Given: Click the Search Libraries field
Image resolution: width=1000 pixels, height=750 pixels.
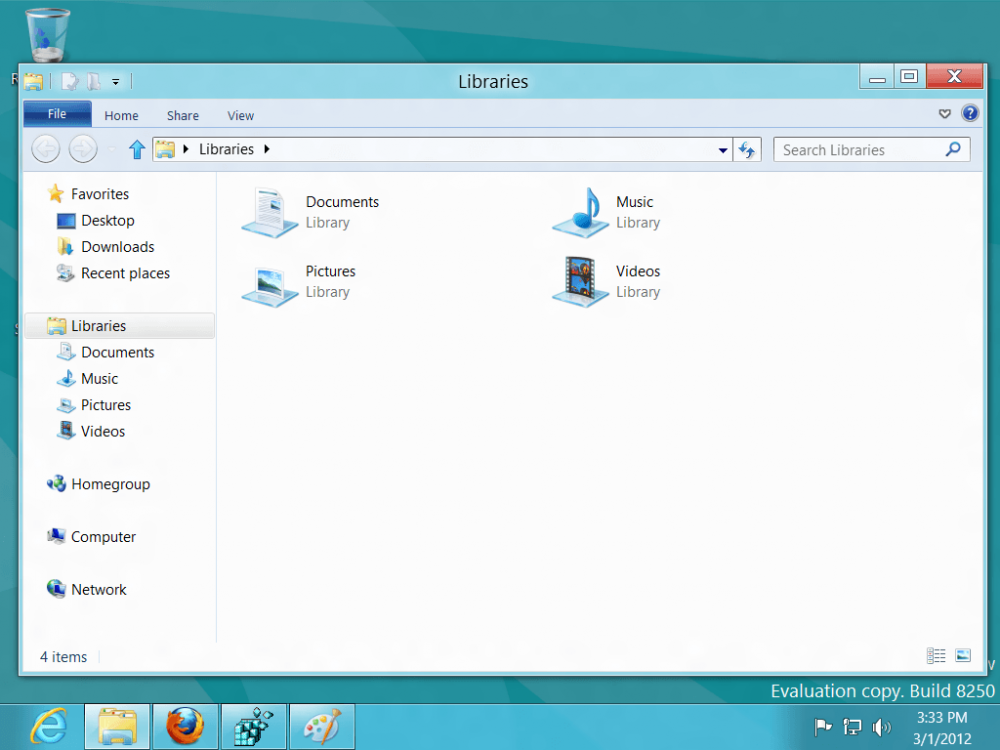Looking at the screenshot, I should pos(871,150).
